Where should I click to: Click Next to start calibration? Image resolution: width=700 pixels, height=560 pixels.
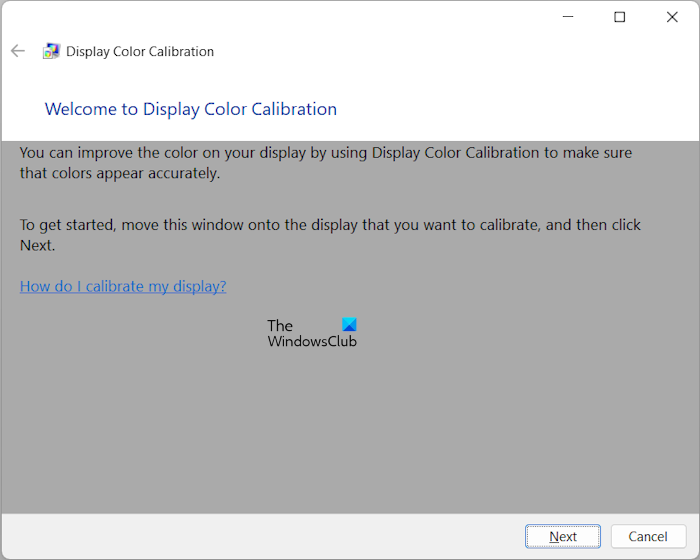[x=562, y=536]
